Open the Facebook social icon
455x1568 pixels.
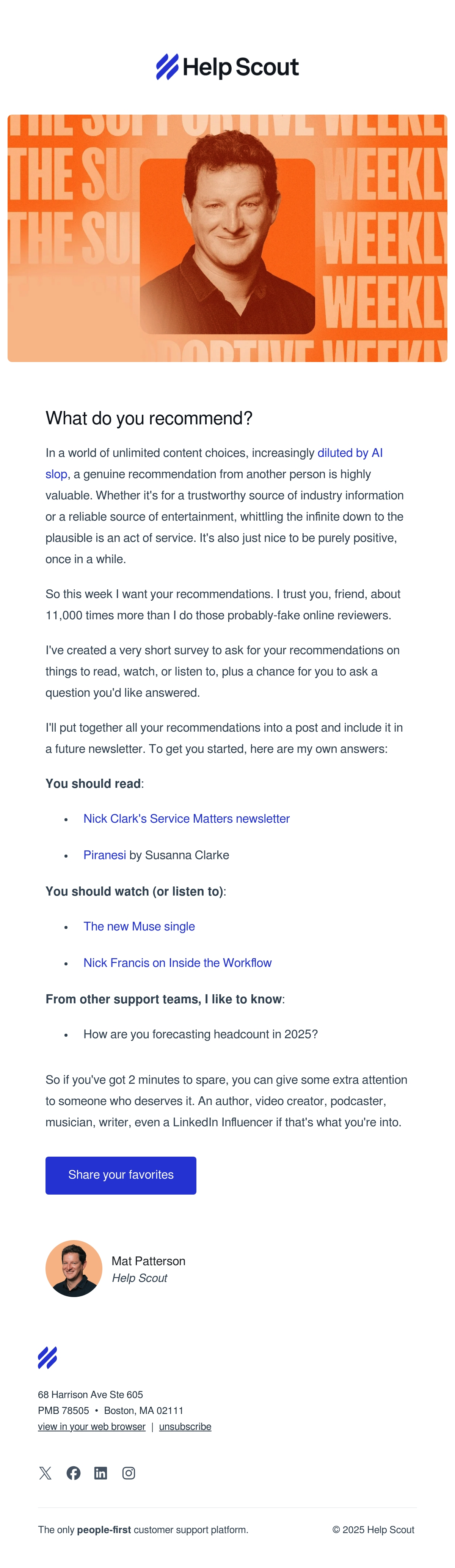click(74, 1472)
